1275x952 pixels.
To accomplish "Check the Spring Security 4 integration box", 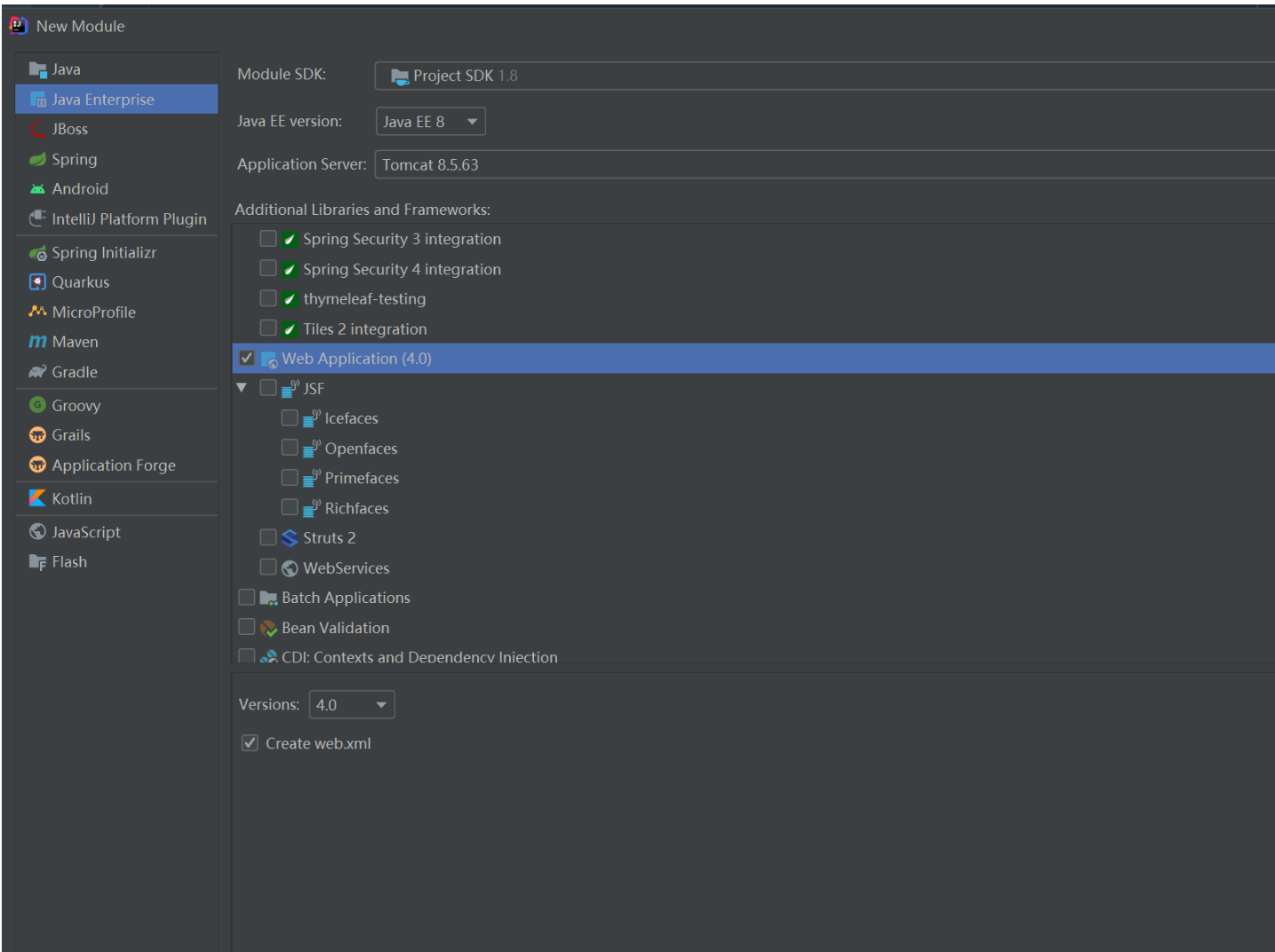I will [267, 268].
